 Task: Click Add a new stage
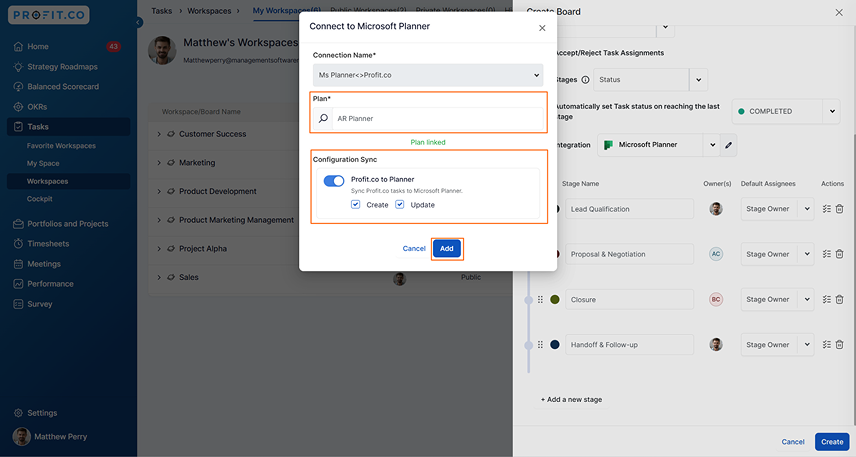(x=571, y=400)
